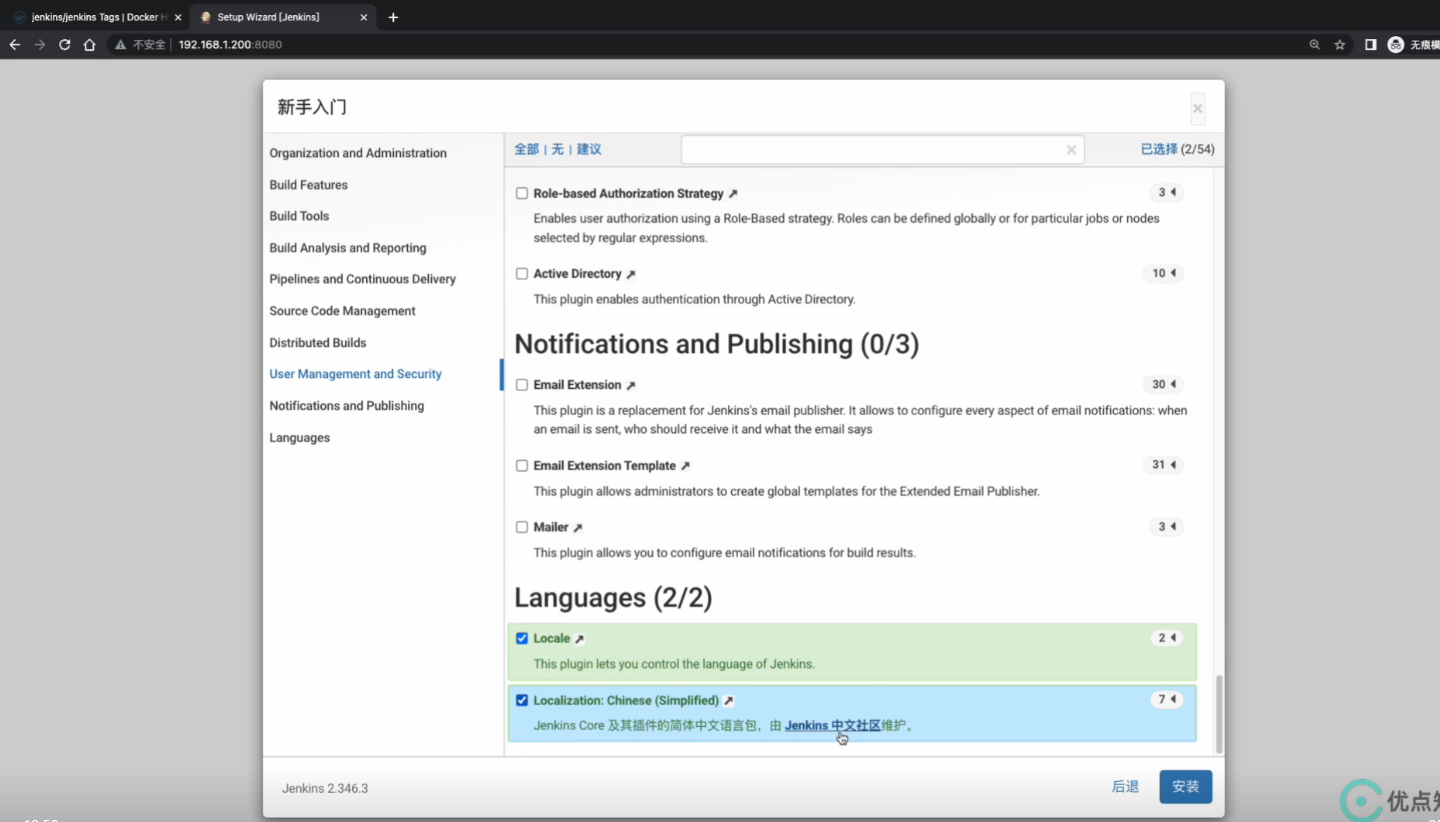Go back using browser back arrow
This screenshot has height=822, width=1440.
click(x=14, y=45)
